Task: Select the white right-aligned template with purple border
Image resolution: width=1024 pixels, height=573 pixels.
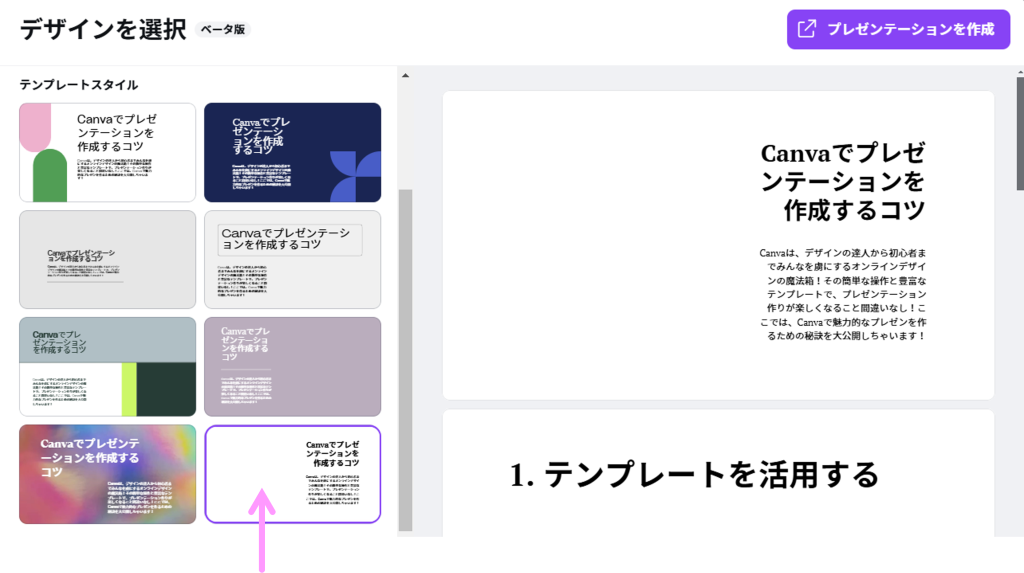Action: 292,474
